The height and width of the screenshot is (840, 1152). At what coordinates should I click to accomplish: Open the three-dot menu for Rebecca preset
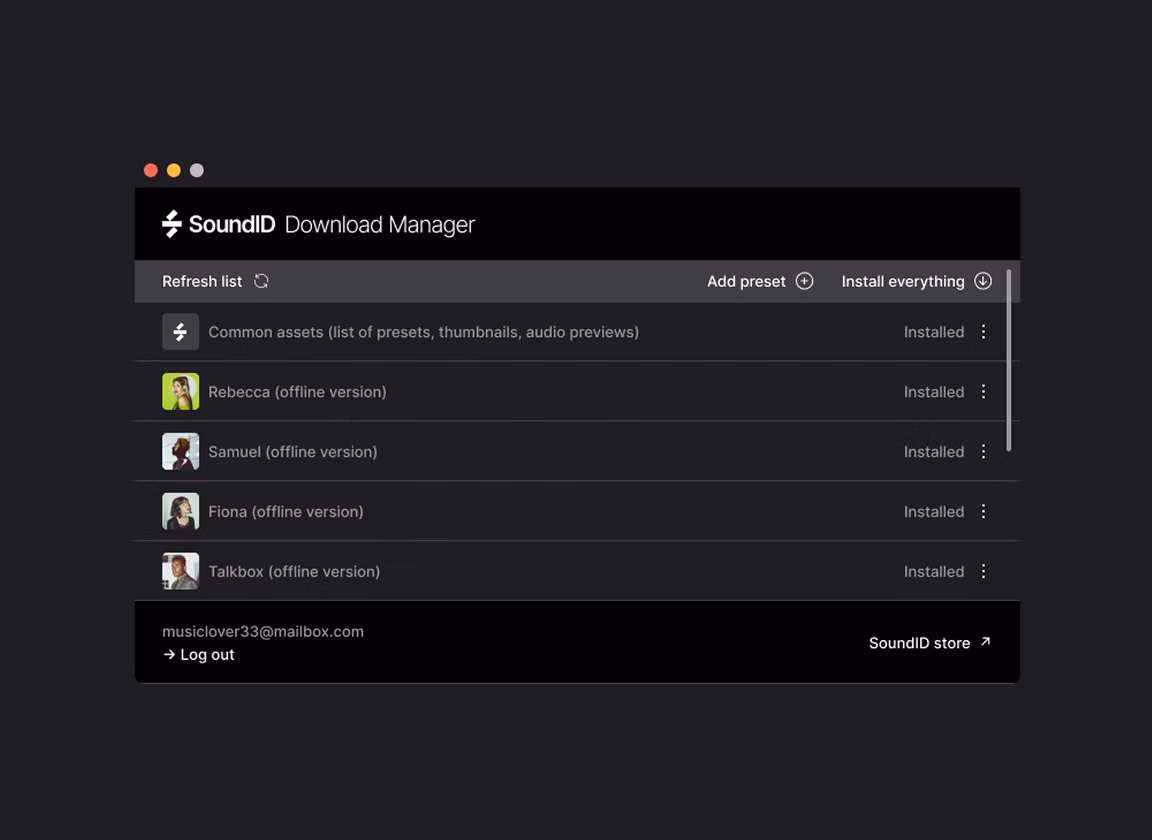(x=983, y=391)
